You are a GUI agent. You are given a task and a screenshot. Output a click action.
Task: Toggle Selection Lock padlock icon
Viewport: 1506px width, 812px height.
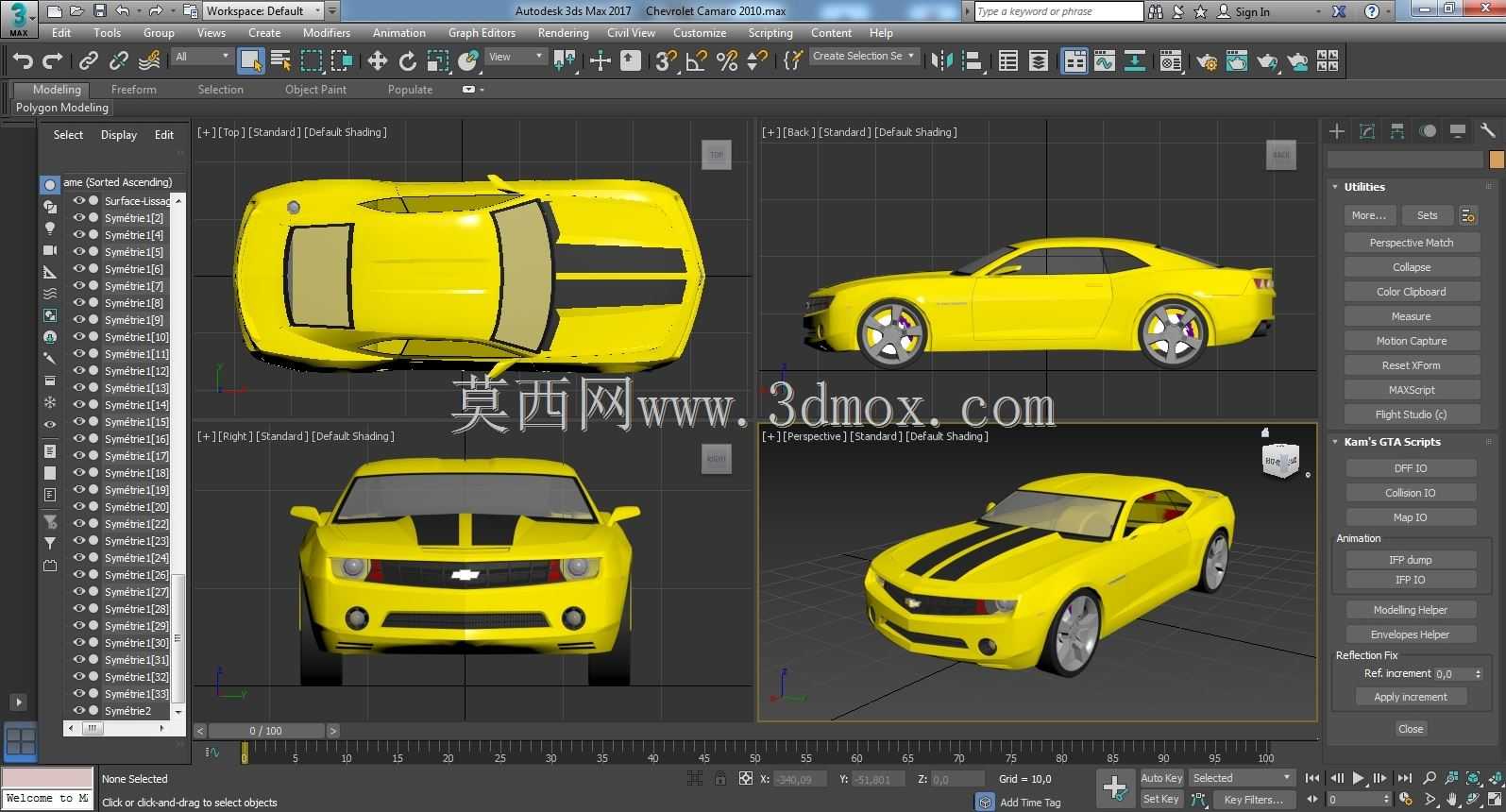pos(720,779)
